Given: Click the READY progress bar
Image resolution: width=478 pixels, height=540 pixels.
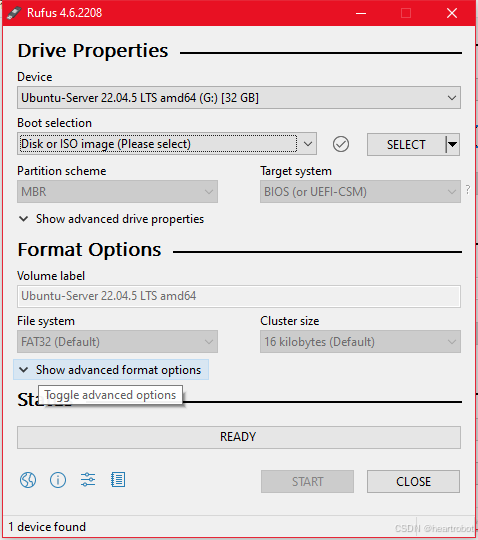Looking at the screenshot, I should click(x=239, y=437).
